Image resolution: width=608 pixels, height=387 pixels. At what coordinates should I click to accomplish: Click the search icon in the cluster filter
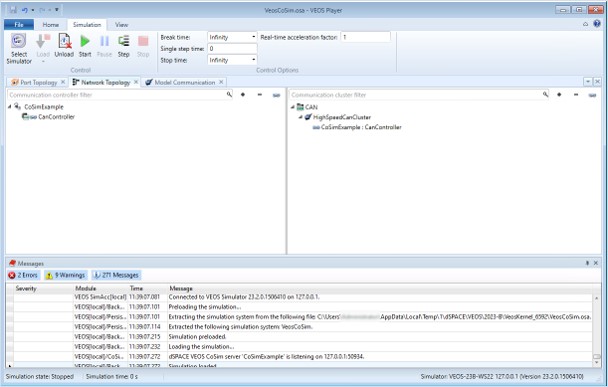tap(546, 94)
